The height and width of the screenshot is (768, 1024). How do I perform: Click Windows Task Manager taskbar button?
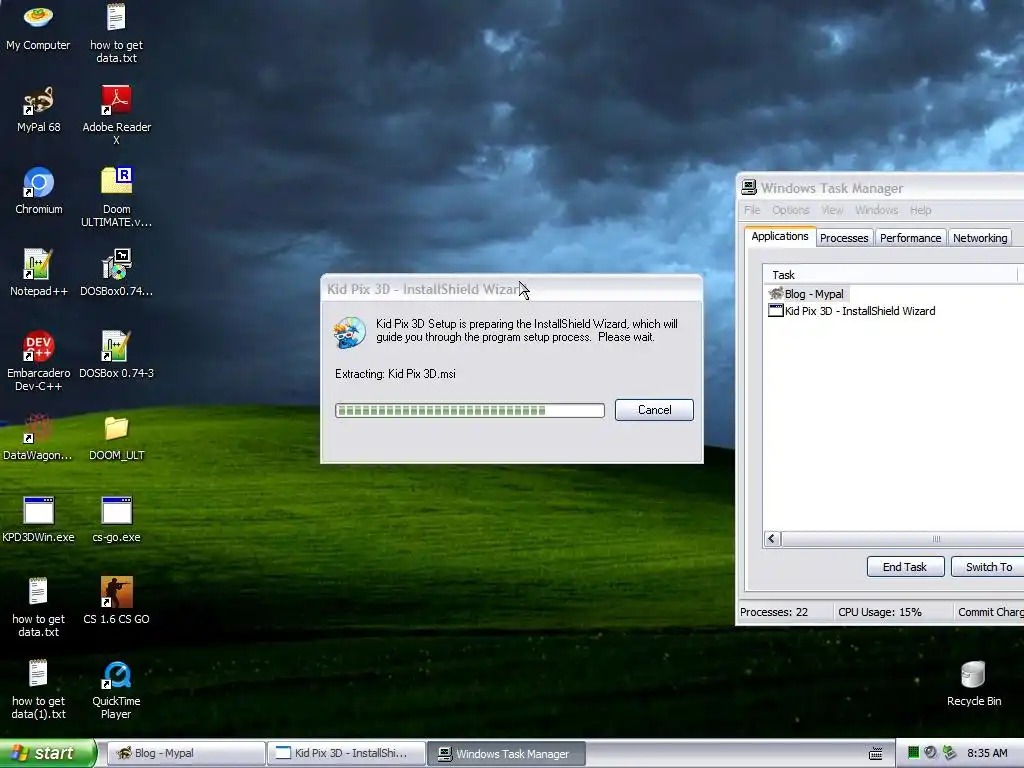pos(507,754)
